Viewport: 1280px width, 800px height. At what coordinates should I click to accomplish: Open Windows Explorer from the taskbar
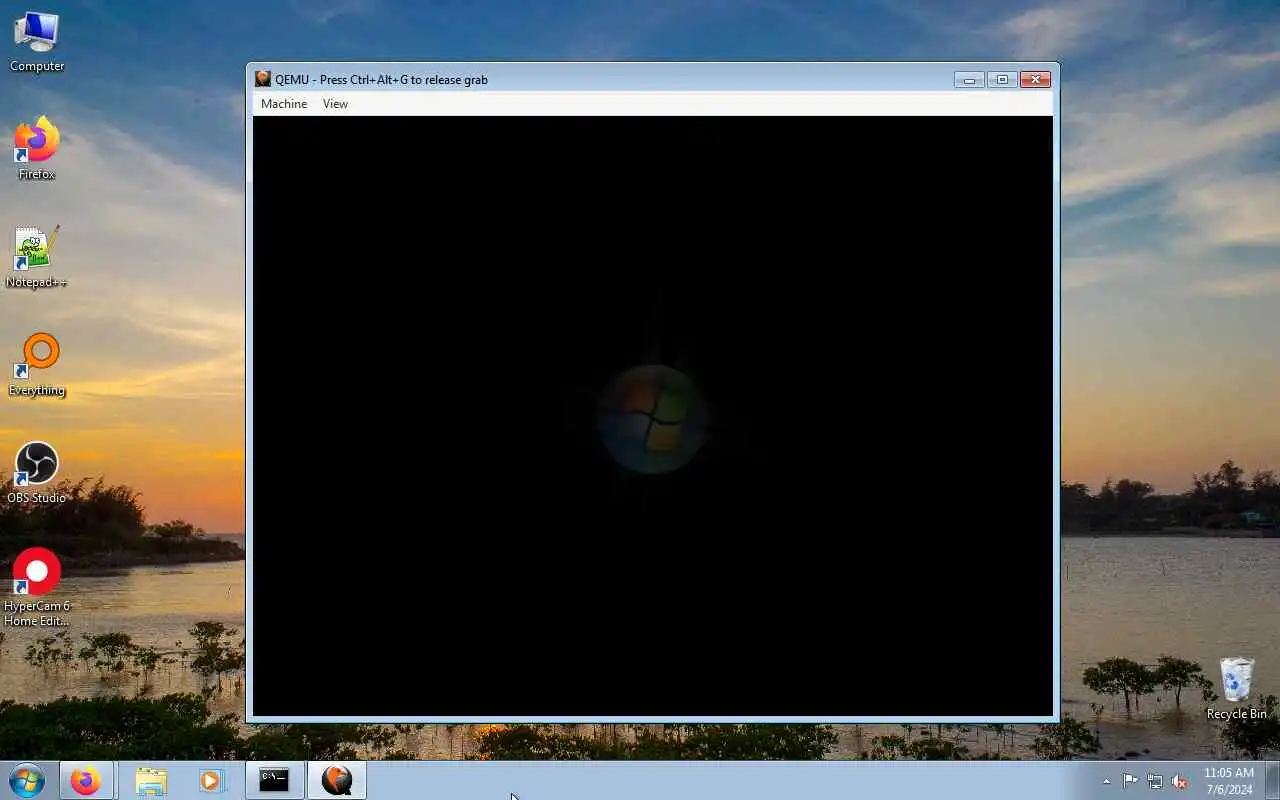pyautogui.click(x=150, y=780)
